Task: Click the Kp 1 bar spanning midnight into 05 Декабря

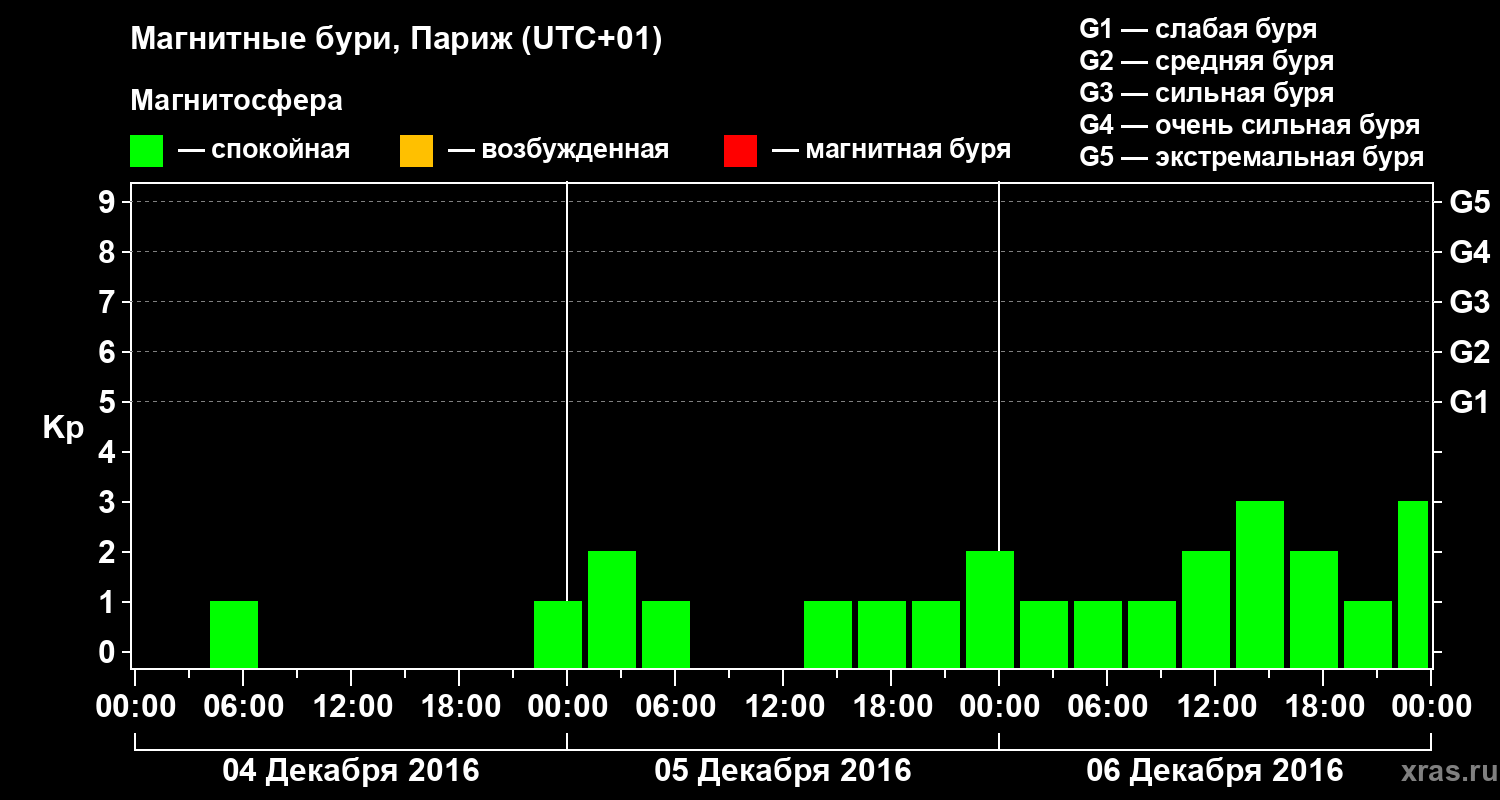Action: 558,634
